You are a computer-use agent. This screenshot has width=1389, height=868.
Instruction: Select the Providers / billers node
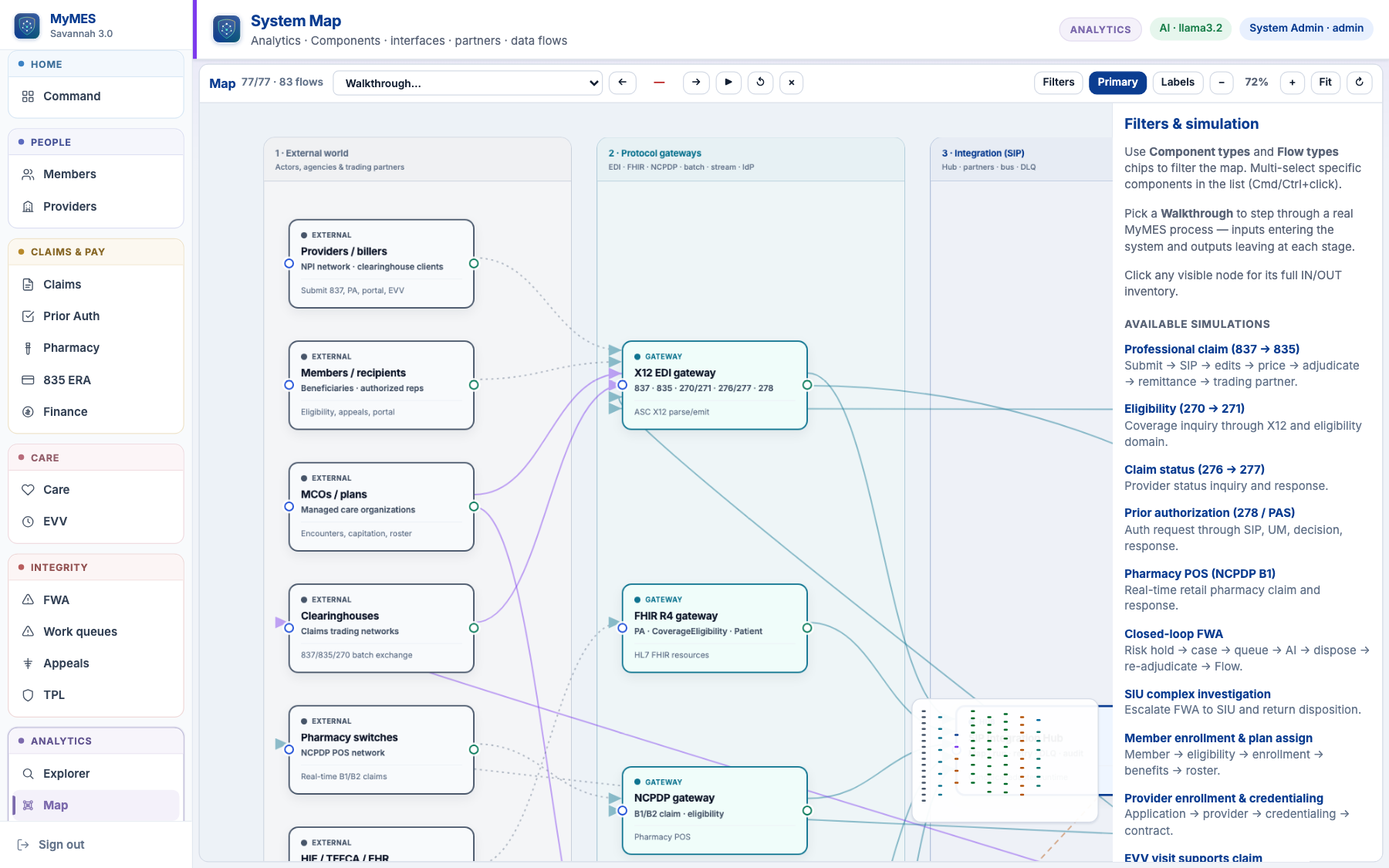click(381, 264)
